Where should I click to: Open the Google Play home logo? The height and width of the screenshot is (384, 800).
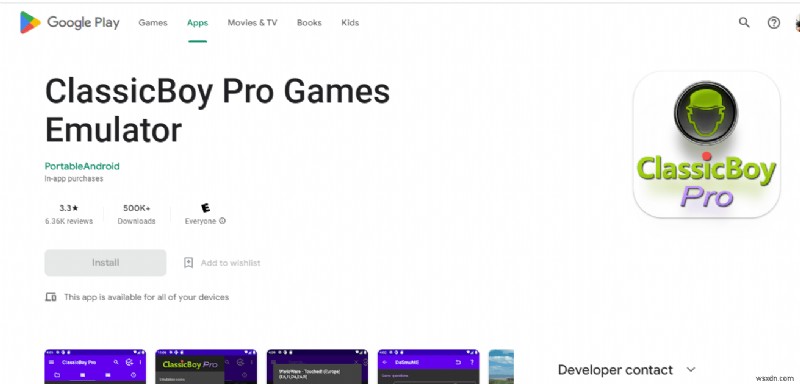click(x=69, y=22)
